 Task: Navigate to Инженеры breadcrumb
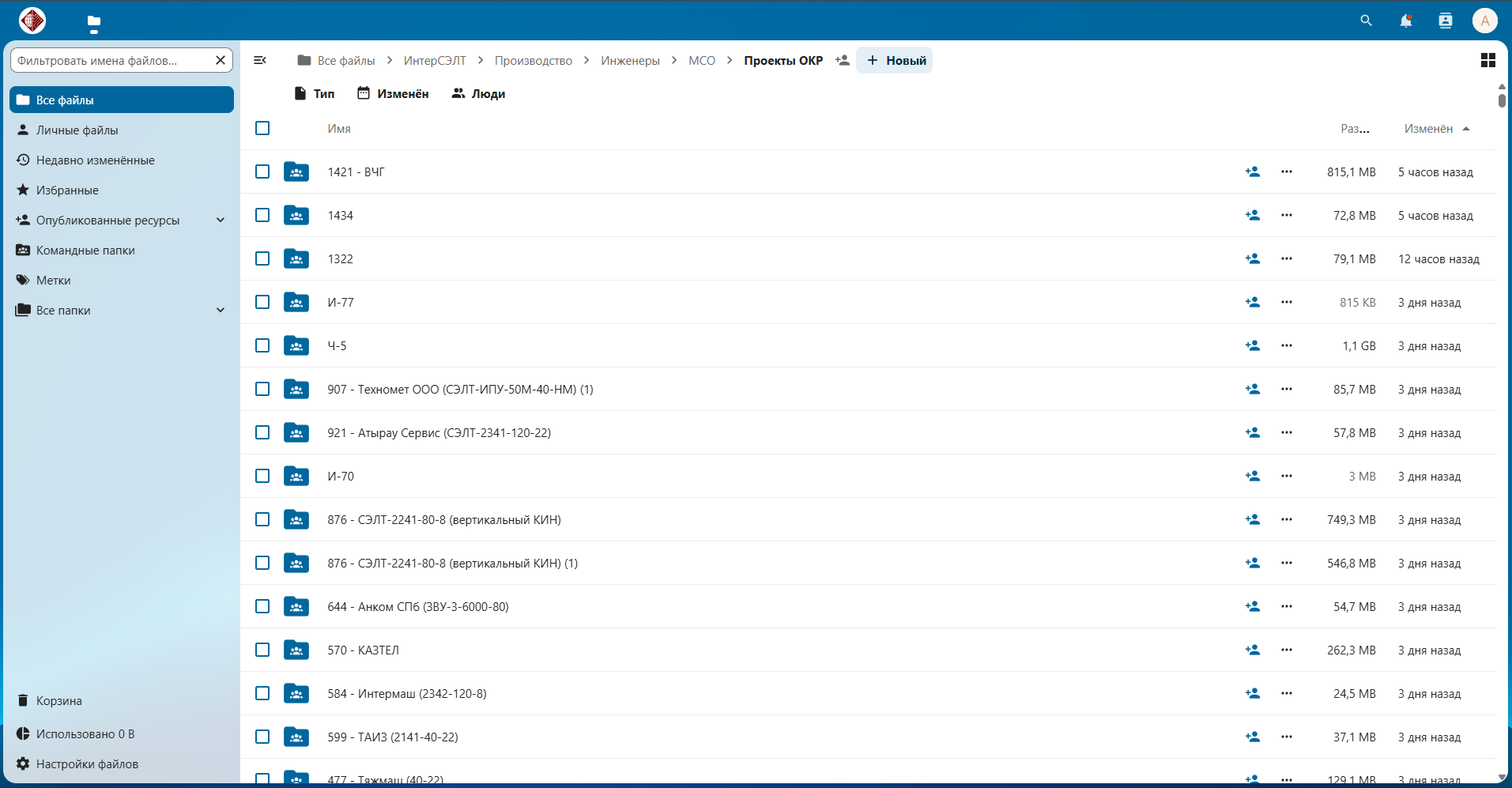[630, 60]
